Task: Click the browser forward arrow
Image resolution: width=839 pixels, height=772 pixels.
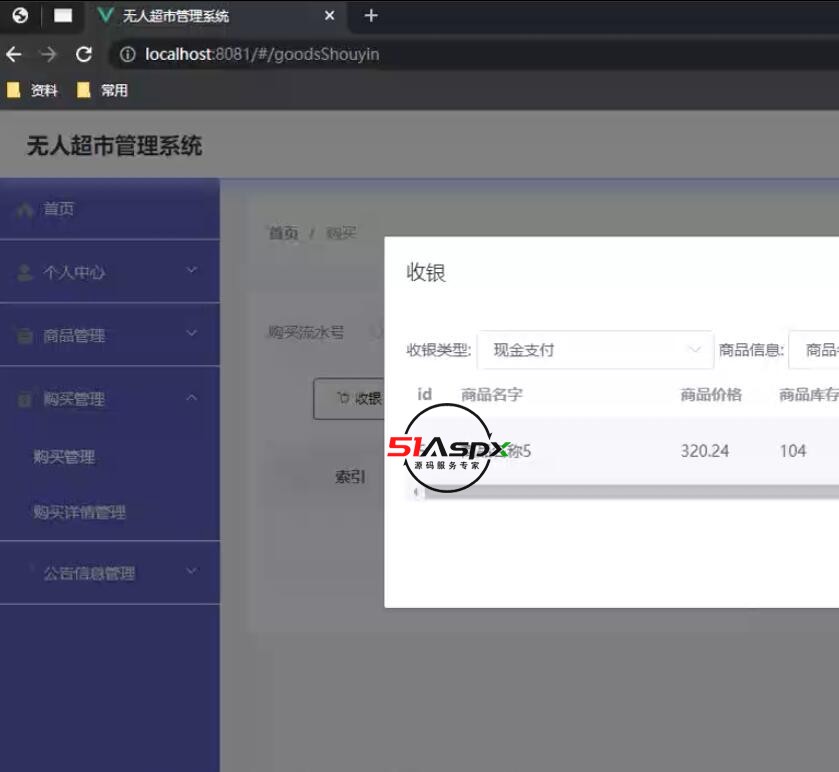Action: point(48,54)
